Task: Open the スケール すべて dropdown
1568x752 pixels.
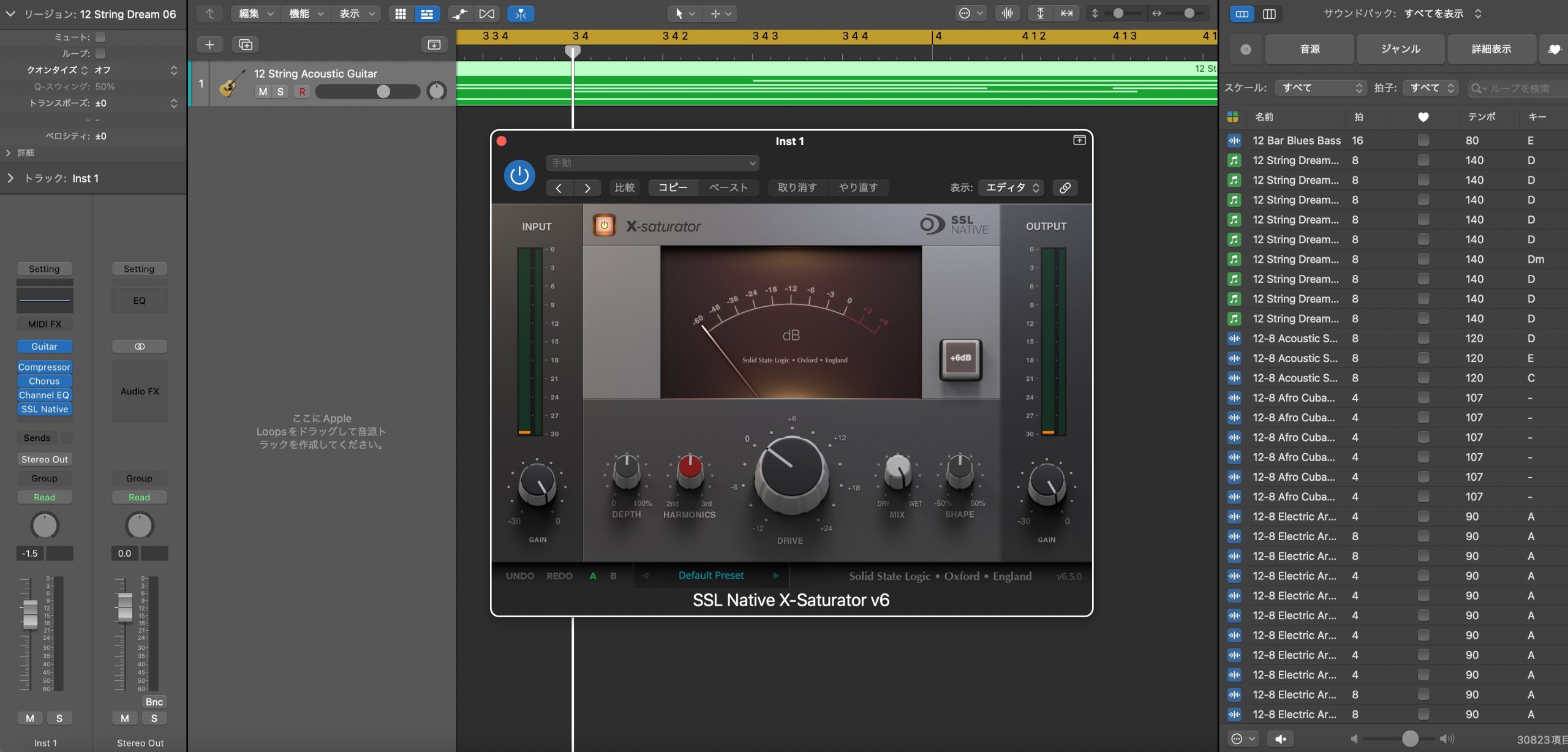Action: coord(1320,88)
